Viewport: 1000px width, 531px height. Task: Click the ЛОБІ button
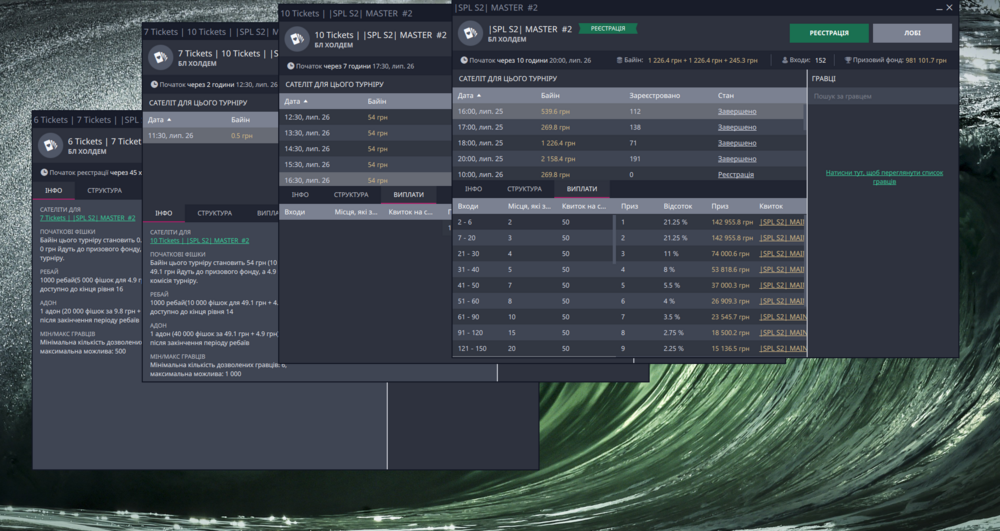point(912,33)
